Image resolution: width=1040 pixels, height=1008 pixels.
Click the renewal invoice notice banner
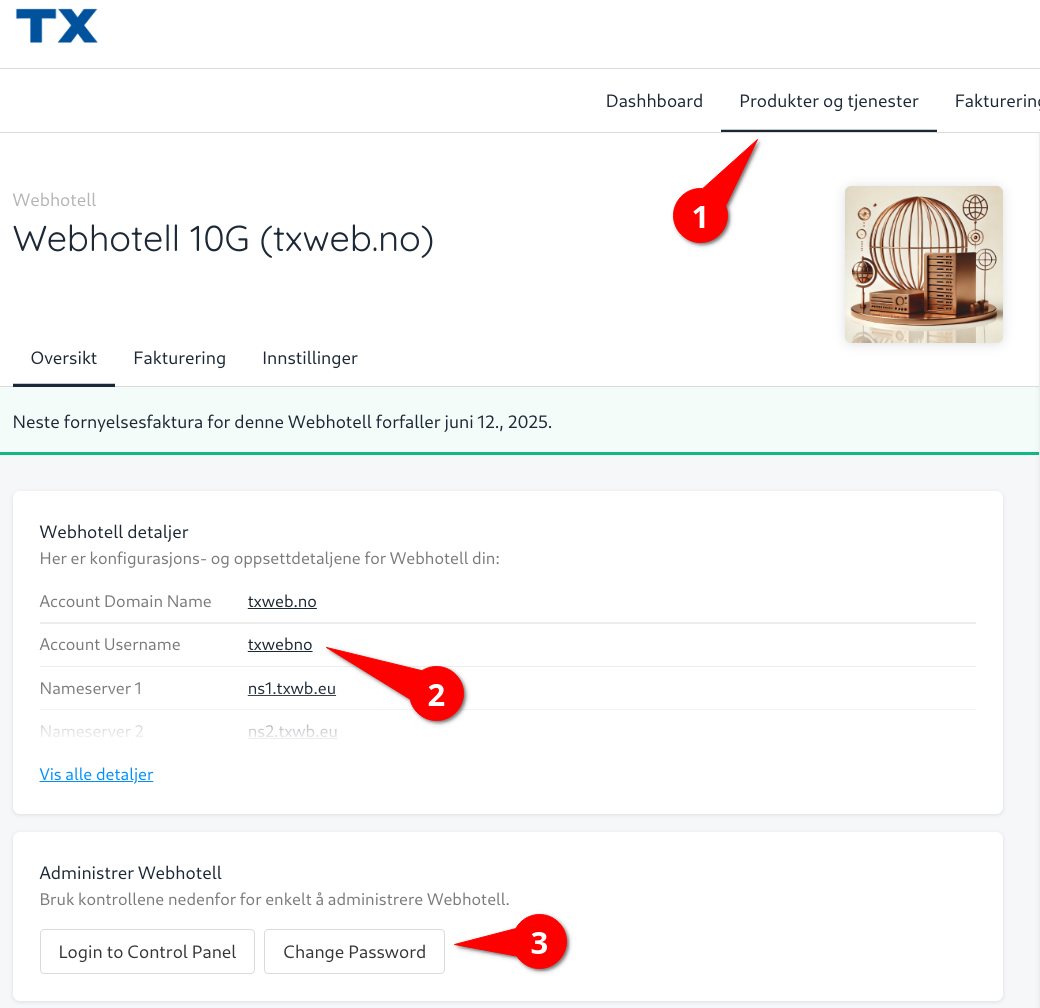pyautogui.click(x=282, y=422)
